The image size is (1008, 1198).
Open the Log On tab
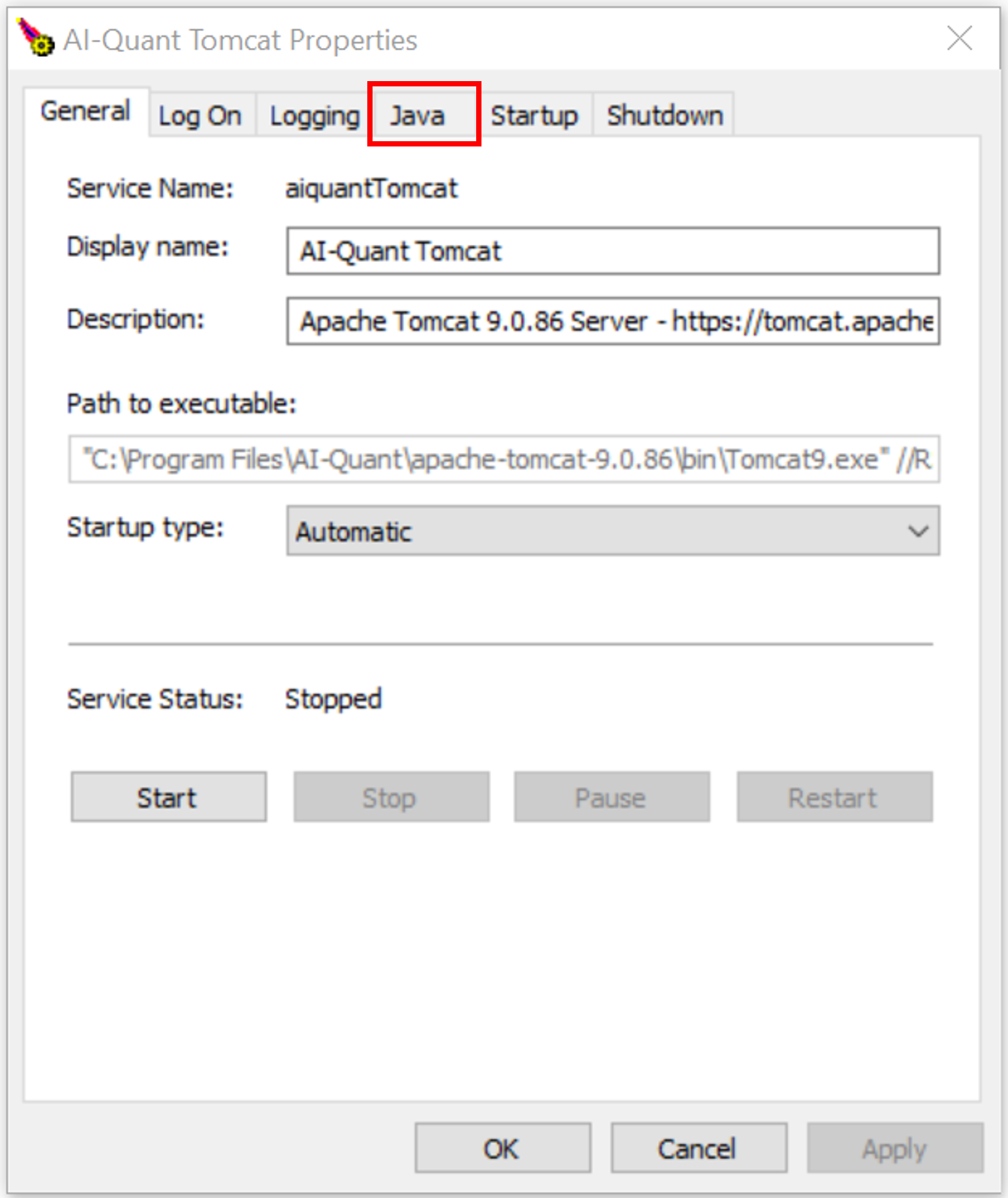click(201, 116)
